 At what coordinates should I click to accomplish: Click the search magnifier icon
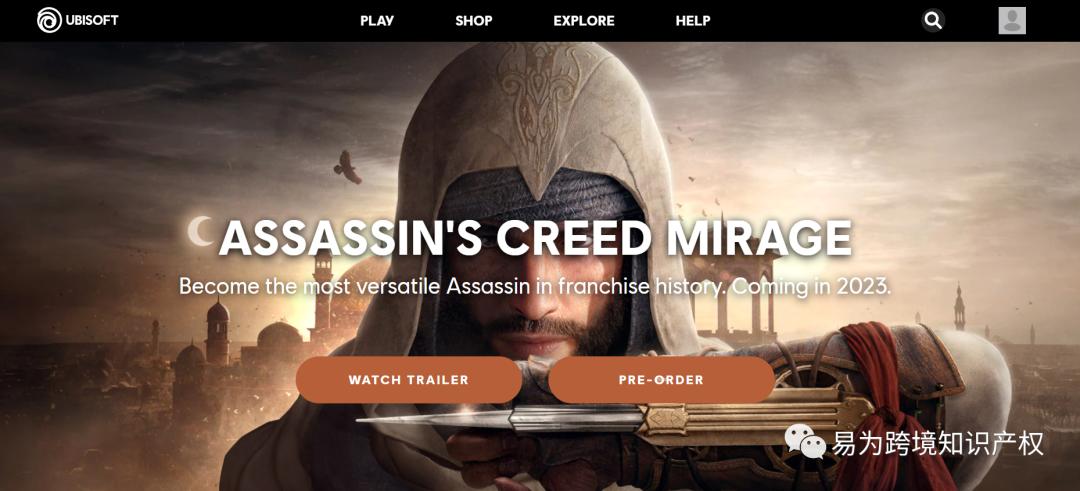(x=933, y=21)
